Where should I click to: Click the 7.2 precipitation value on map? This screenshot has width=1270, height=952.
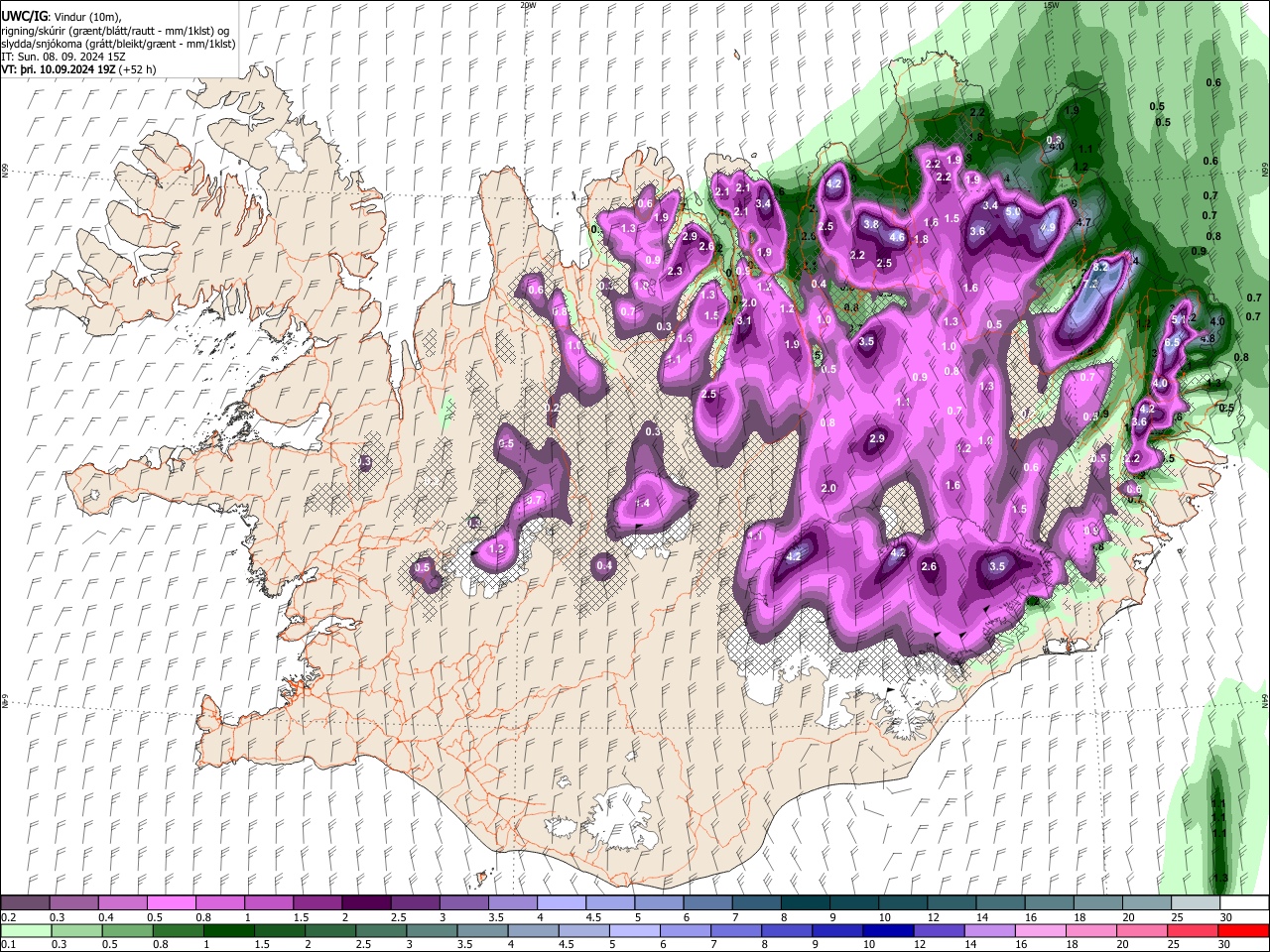1090,285
